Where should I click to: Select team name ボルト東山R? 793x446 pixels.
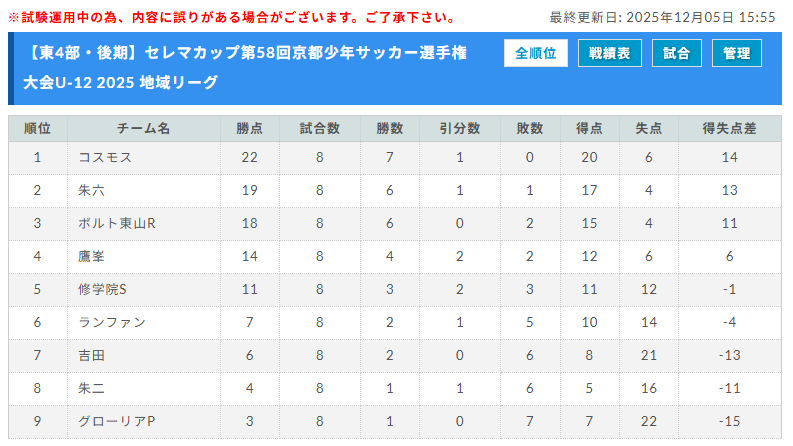tap(116, 223)
